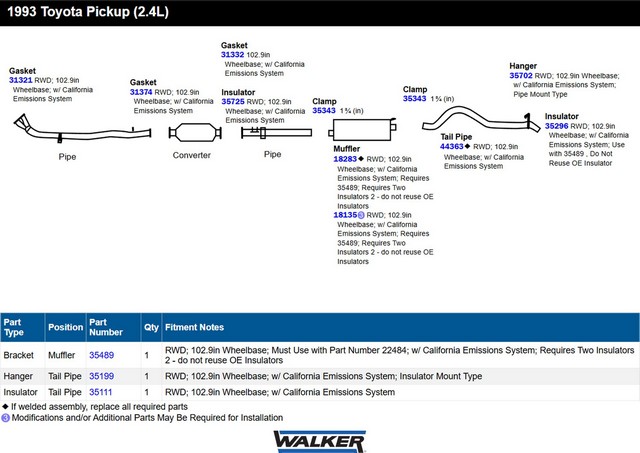Click the "Insulator" heading above 35296
The width and height of the screenshot is (640, 453).
pyautogui.click(x=562, y=116)
